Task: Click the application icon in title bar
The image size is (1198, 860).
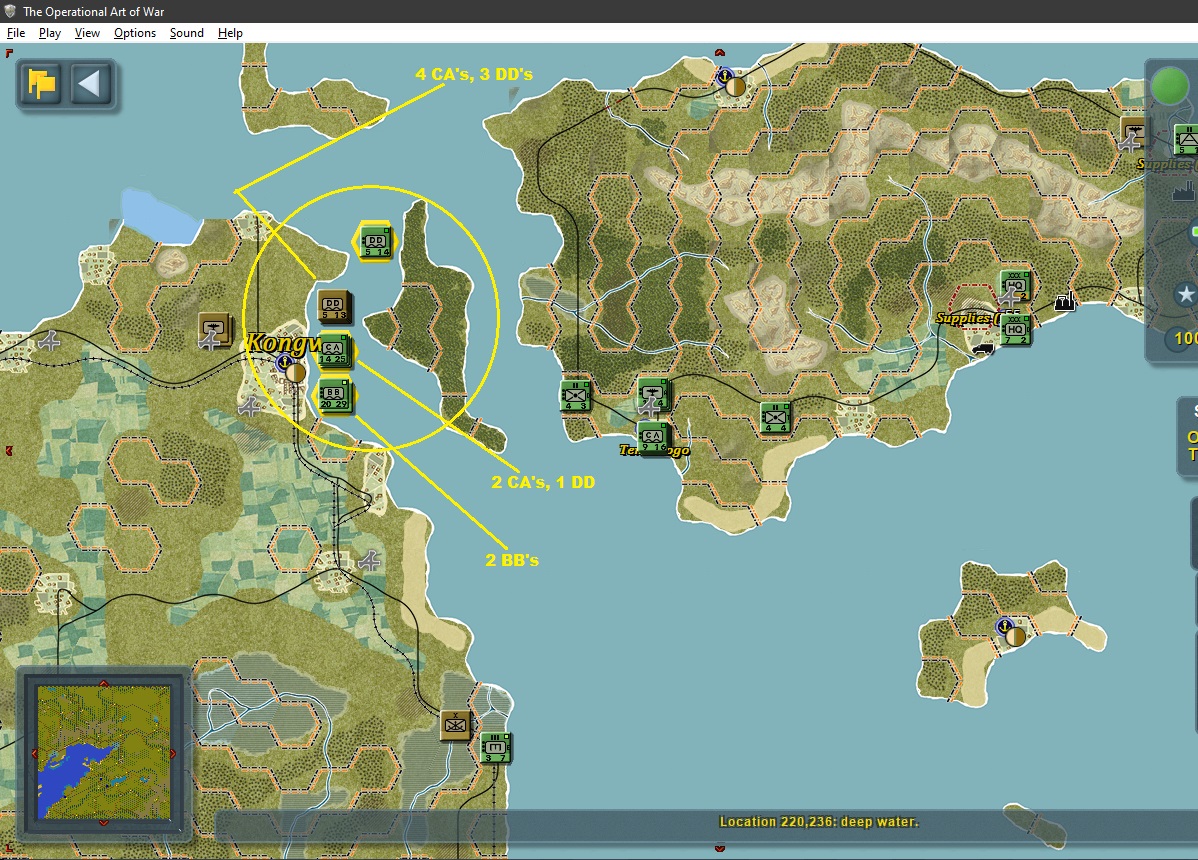Action: coord(10,11)
